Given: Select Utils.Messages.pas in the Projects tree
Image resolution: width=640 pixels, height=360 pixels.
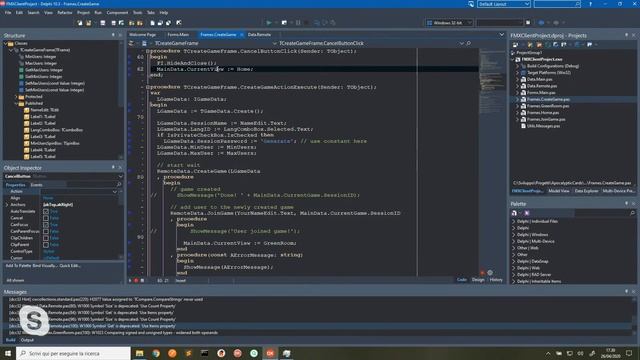Looking at the screenshot, I should pos(543,126).
